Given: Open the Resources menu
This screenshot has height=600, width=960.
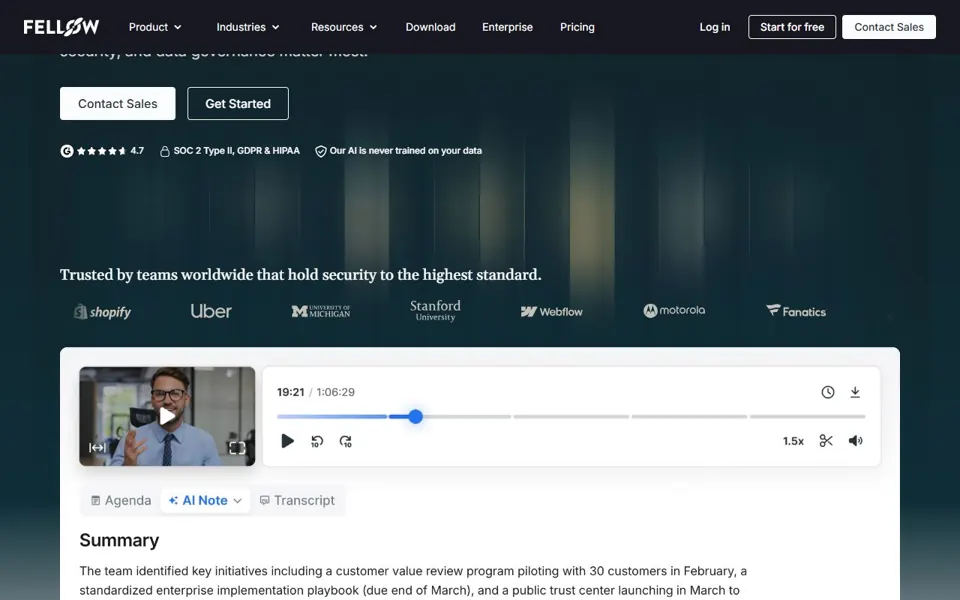Looking at the screenshot, I should tap(344, 27).
